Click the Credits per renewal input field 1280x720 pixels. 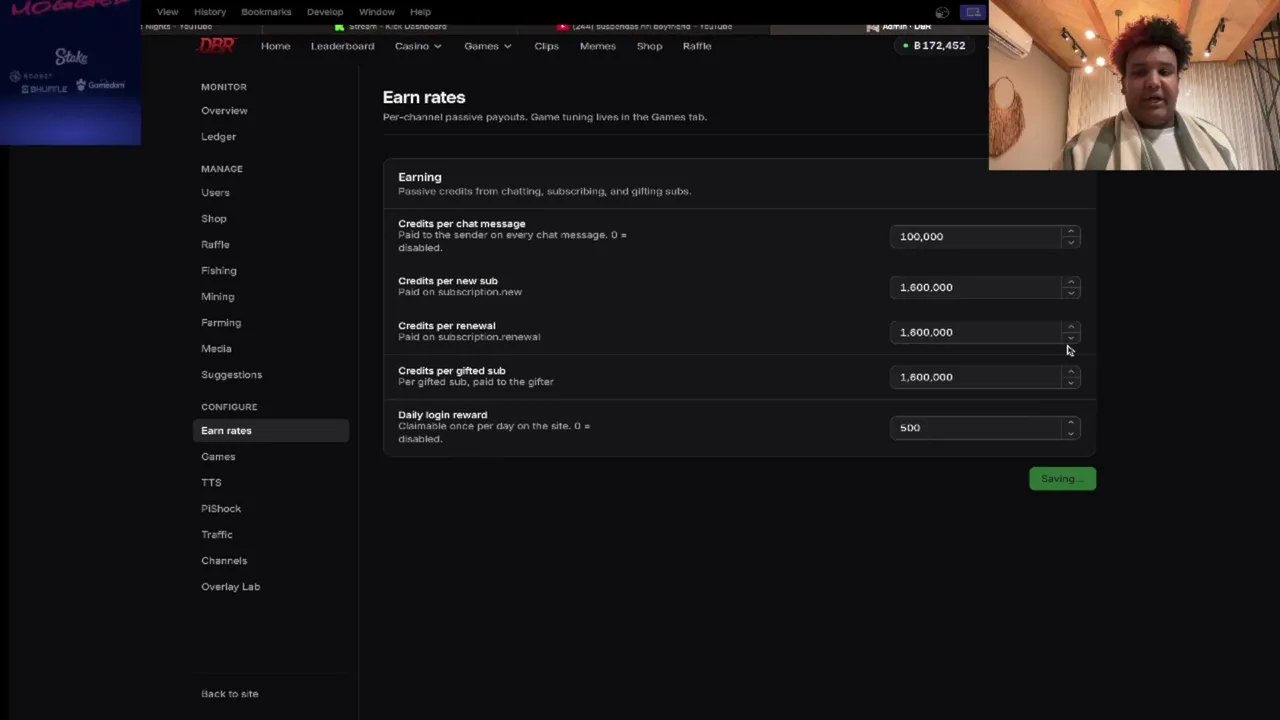[x=985, y=332]
